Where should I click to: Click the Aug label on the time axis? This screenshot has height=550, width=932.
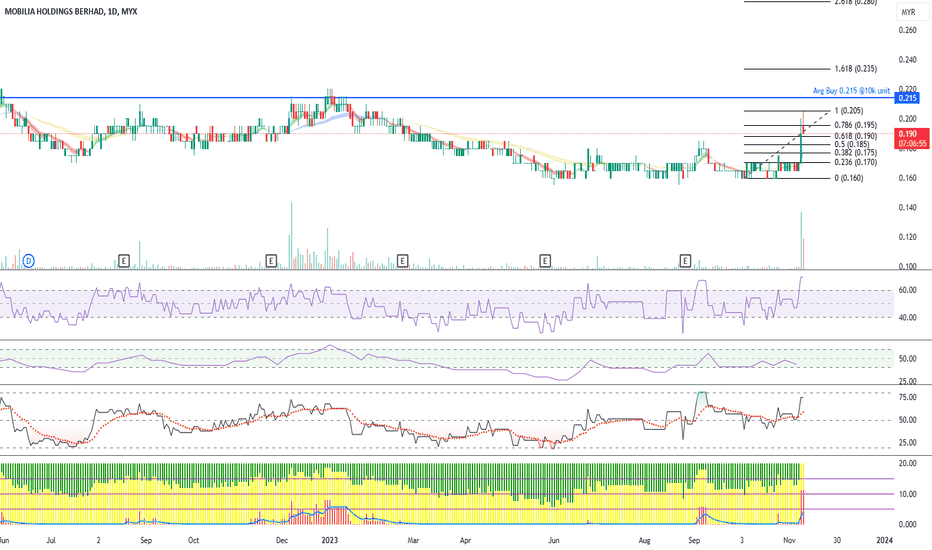coord(644,540)
